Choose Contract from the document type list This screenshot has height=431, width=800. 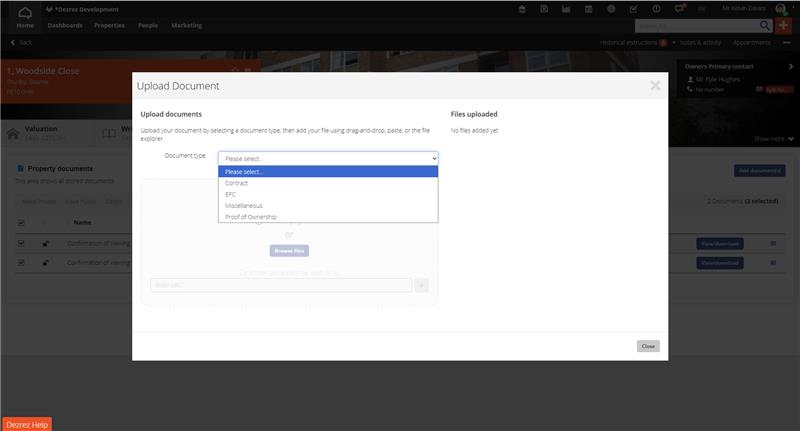point(237,183)
